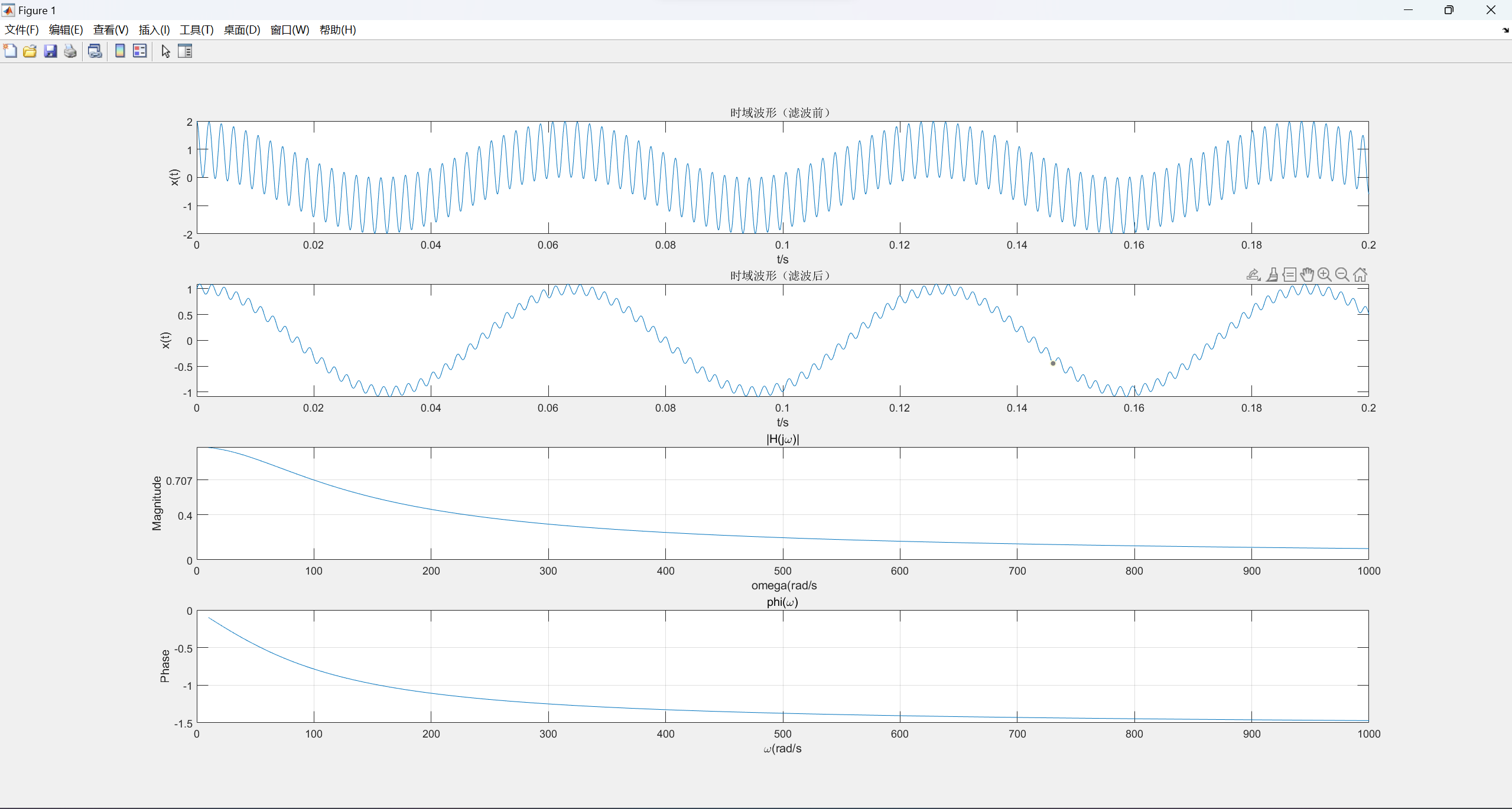The image size is (1512, 809).
Task: Toggle the Data Tips tool
Action: pos(1290,275)
